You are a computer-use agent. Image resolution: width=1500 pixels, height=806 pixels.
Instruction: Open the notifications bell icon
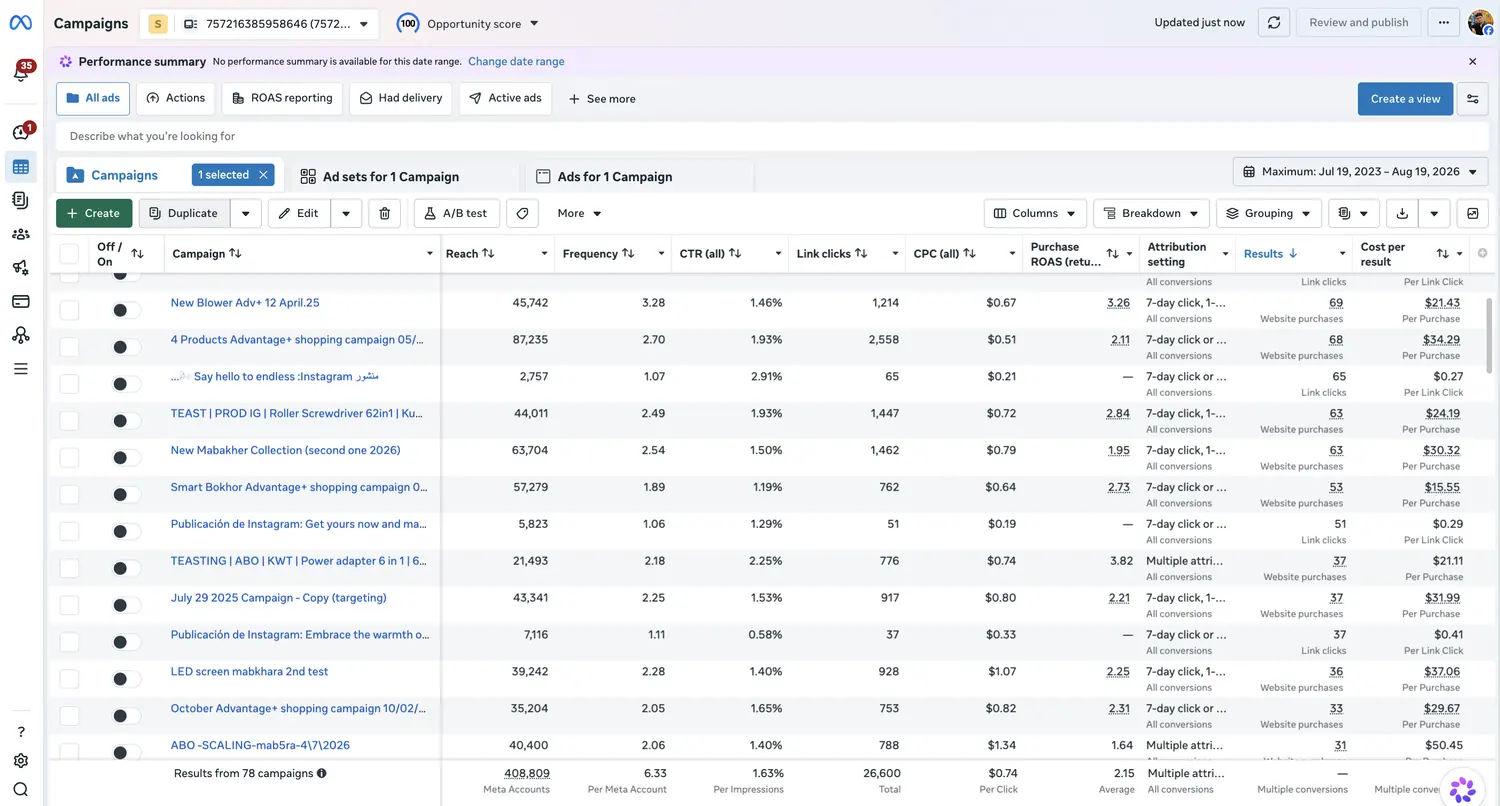point(20,73)
